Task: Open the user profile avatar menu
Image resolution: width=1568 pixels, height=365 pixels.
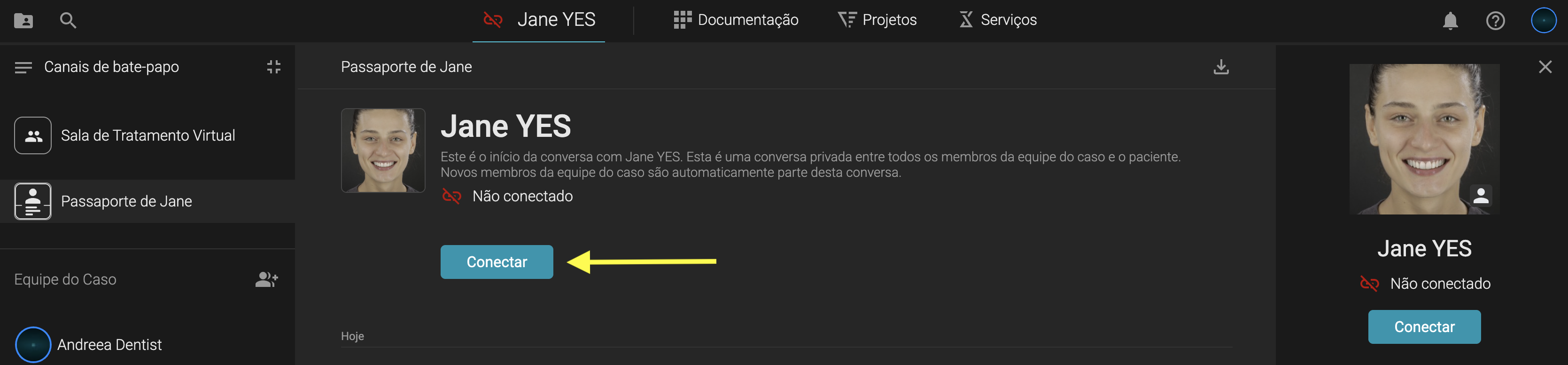Action: coord(1543,21)
